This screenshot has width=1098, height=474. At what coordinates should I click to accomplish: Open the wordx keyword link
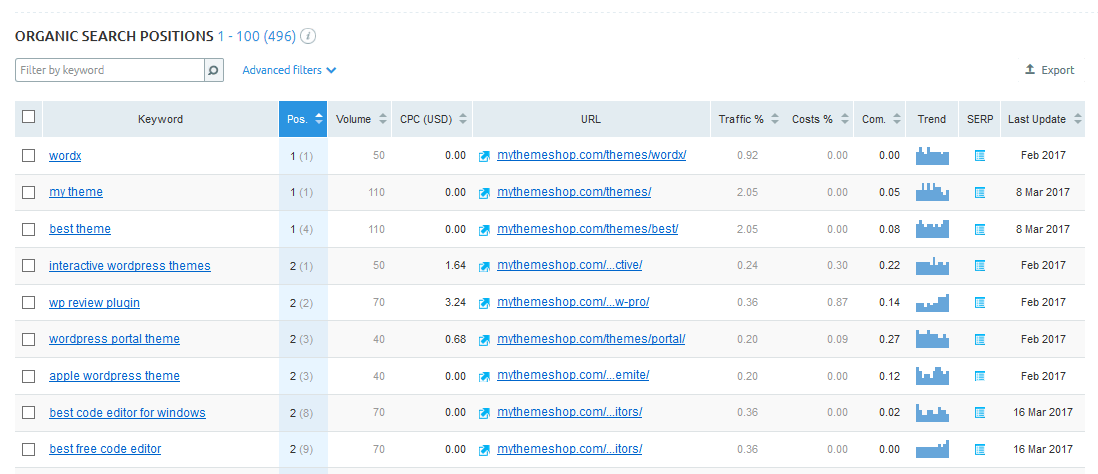(65, 155)
